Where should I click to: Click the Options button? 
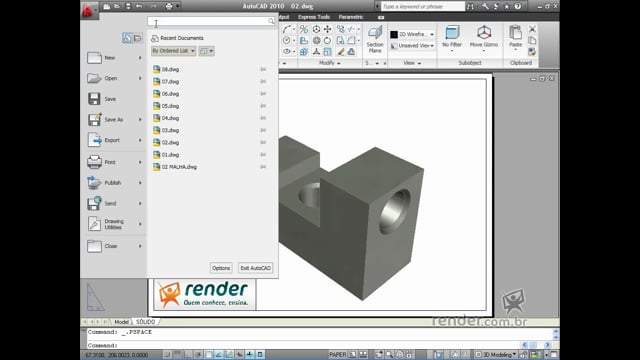tap(221, 268)
